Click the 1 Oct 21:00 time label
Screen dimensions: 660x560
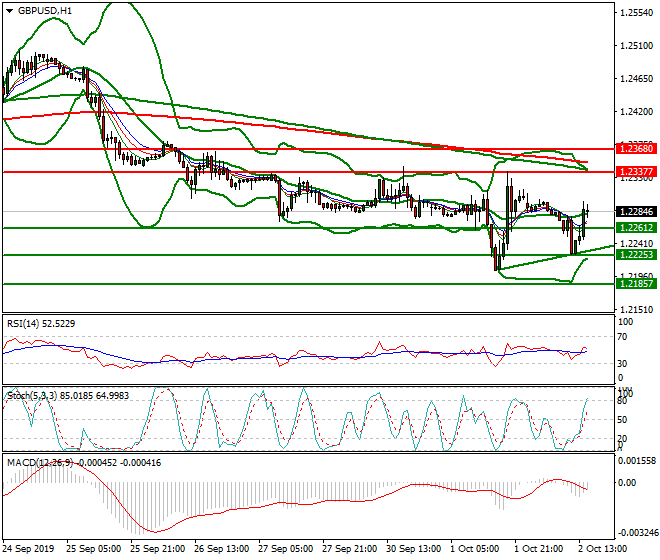tap(538, 549)
